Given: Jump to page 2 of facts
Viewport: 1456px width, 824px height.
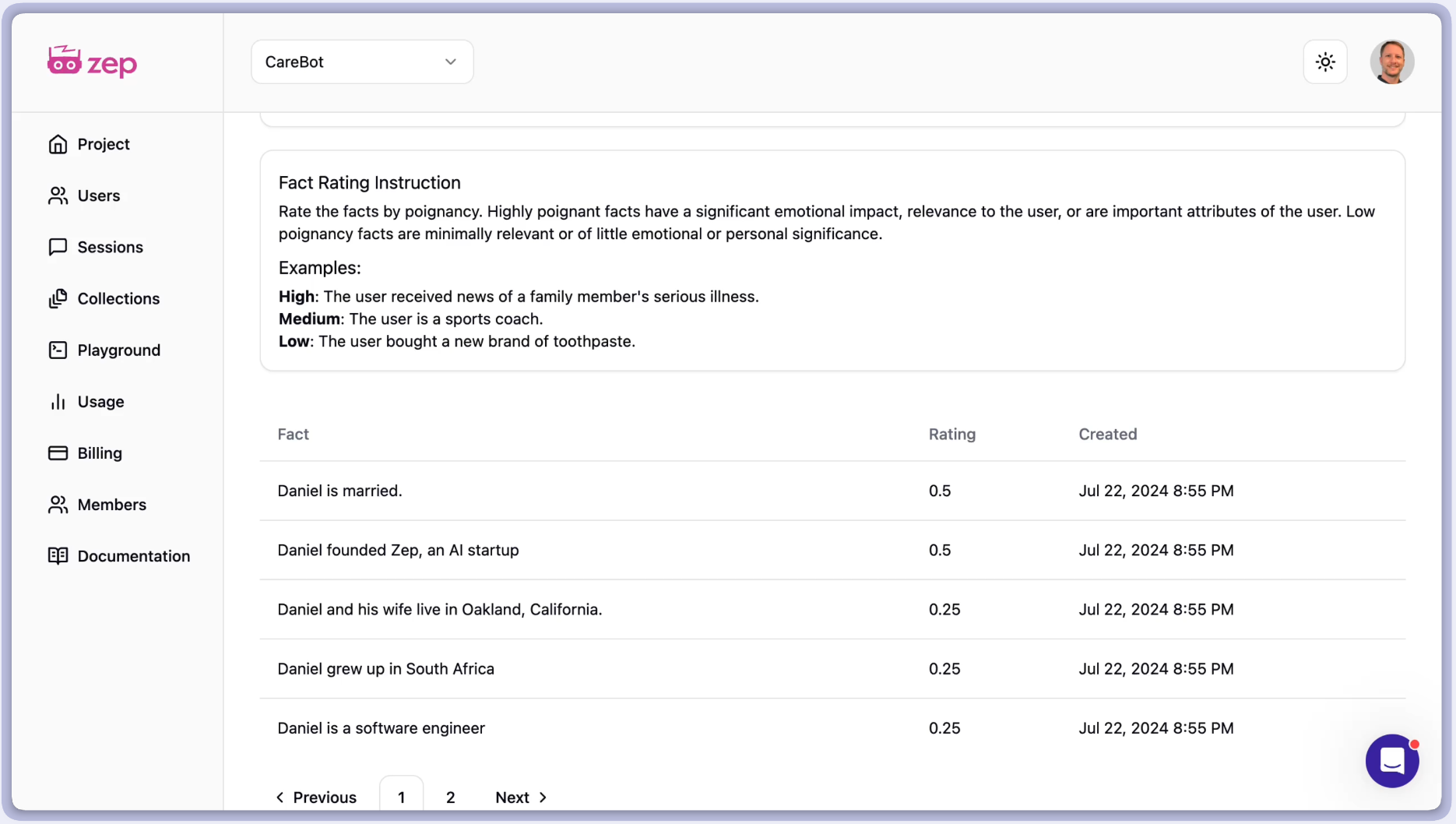Looking at the screenshot, I should tap(450, 797).
